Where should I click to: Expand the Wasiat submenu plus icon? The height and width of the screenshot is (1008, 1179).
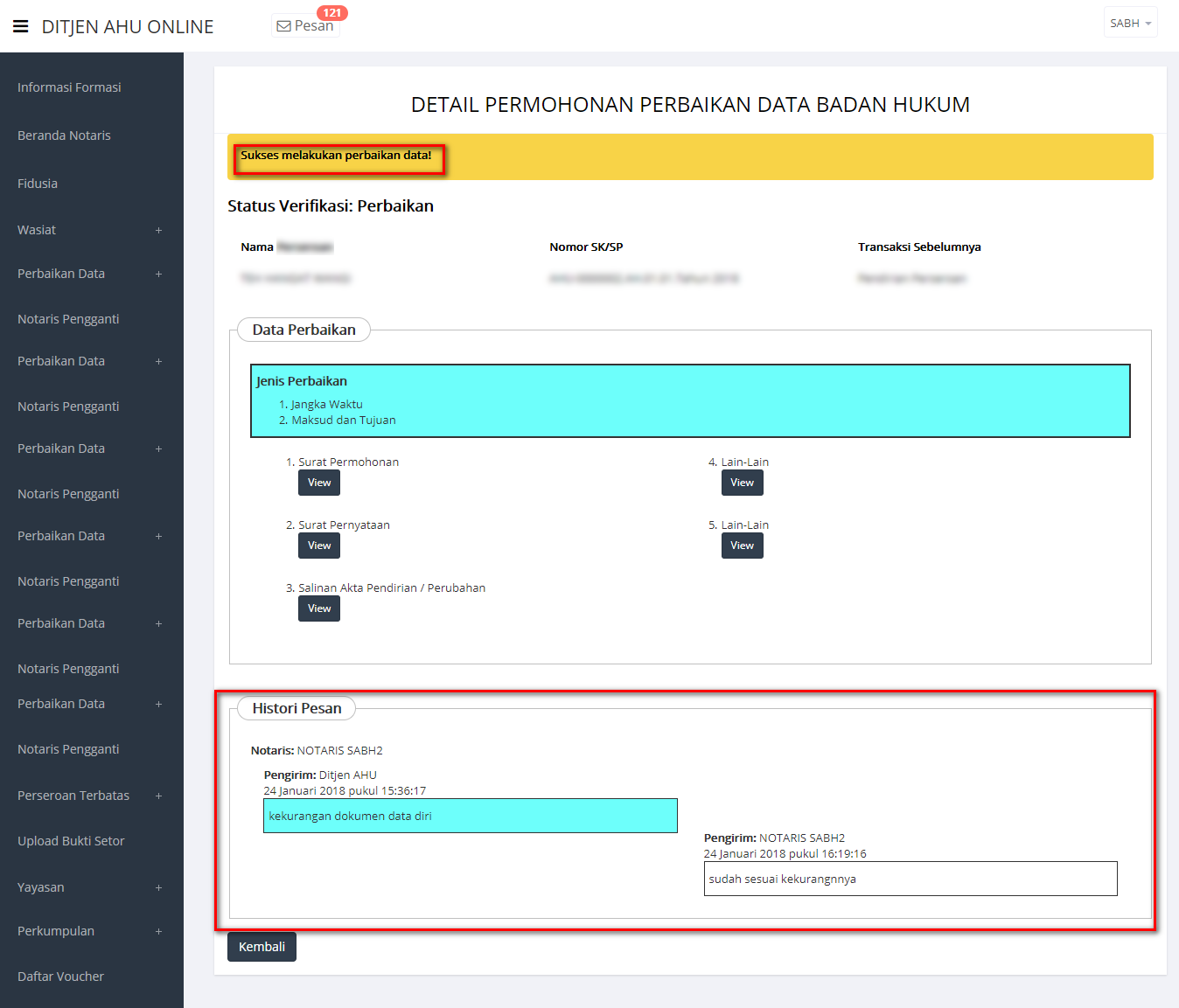click(x=158, y=231)
